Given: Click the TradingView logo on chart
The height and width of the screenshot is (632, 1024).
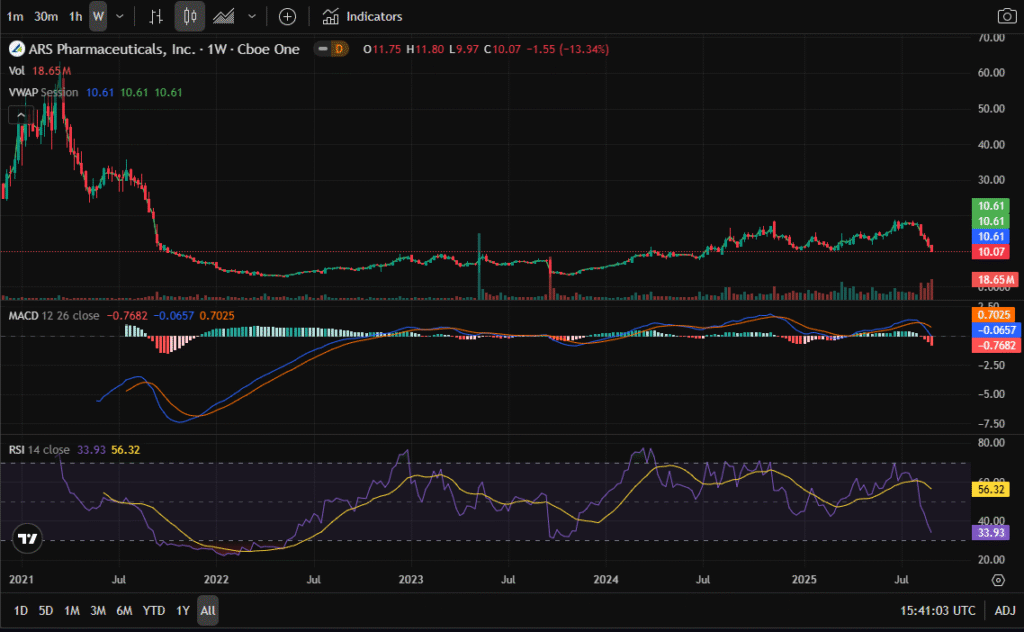Looking at the screenshot, I should point(28,538).
